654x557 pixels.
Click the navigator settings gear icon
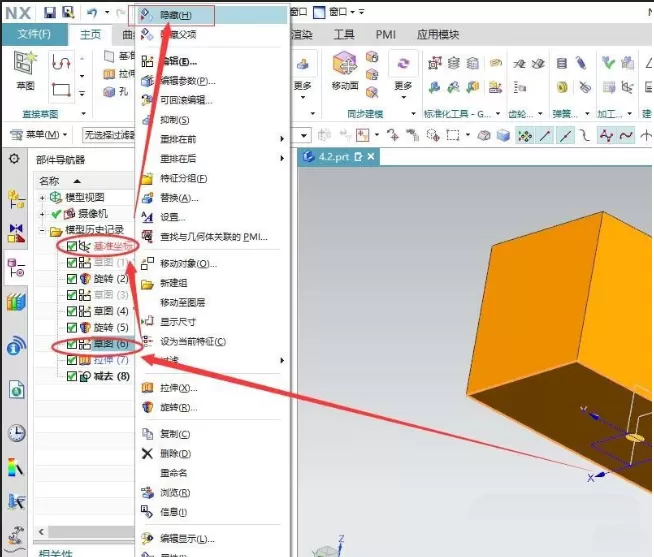[x=14, y=159]
